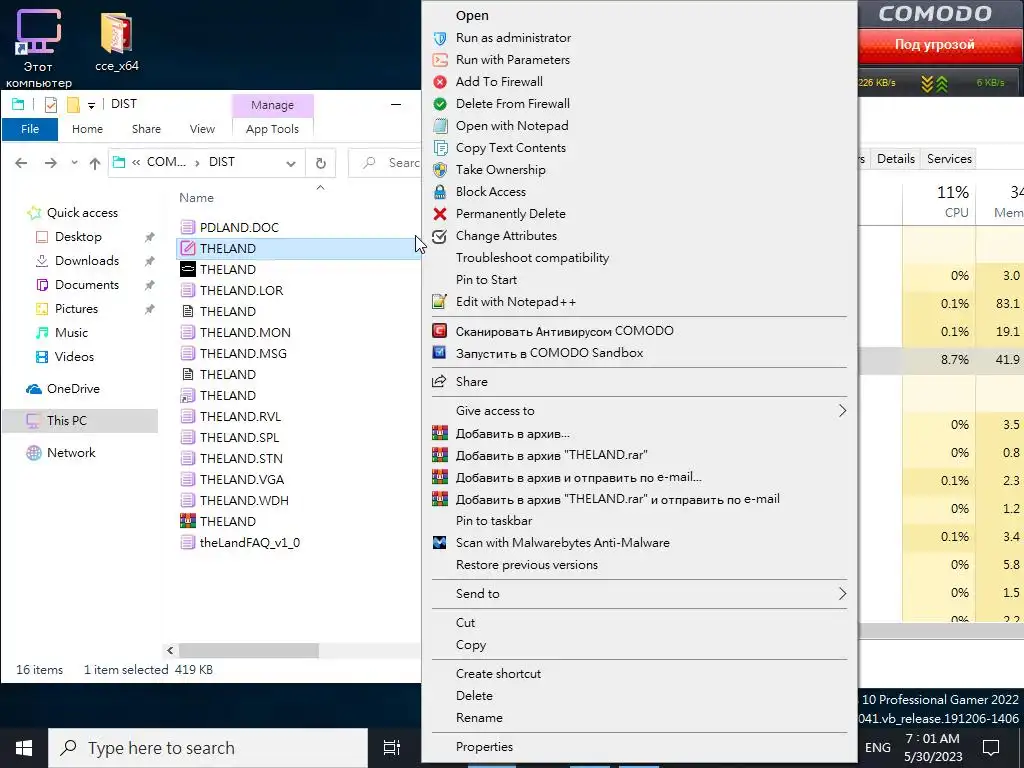This screenshot has width=1024, height=768.
Task: Open recent locations dropdown arrow
Action: (74, 163)
